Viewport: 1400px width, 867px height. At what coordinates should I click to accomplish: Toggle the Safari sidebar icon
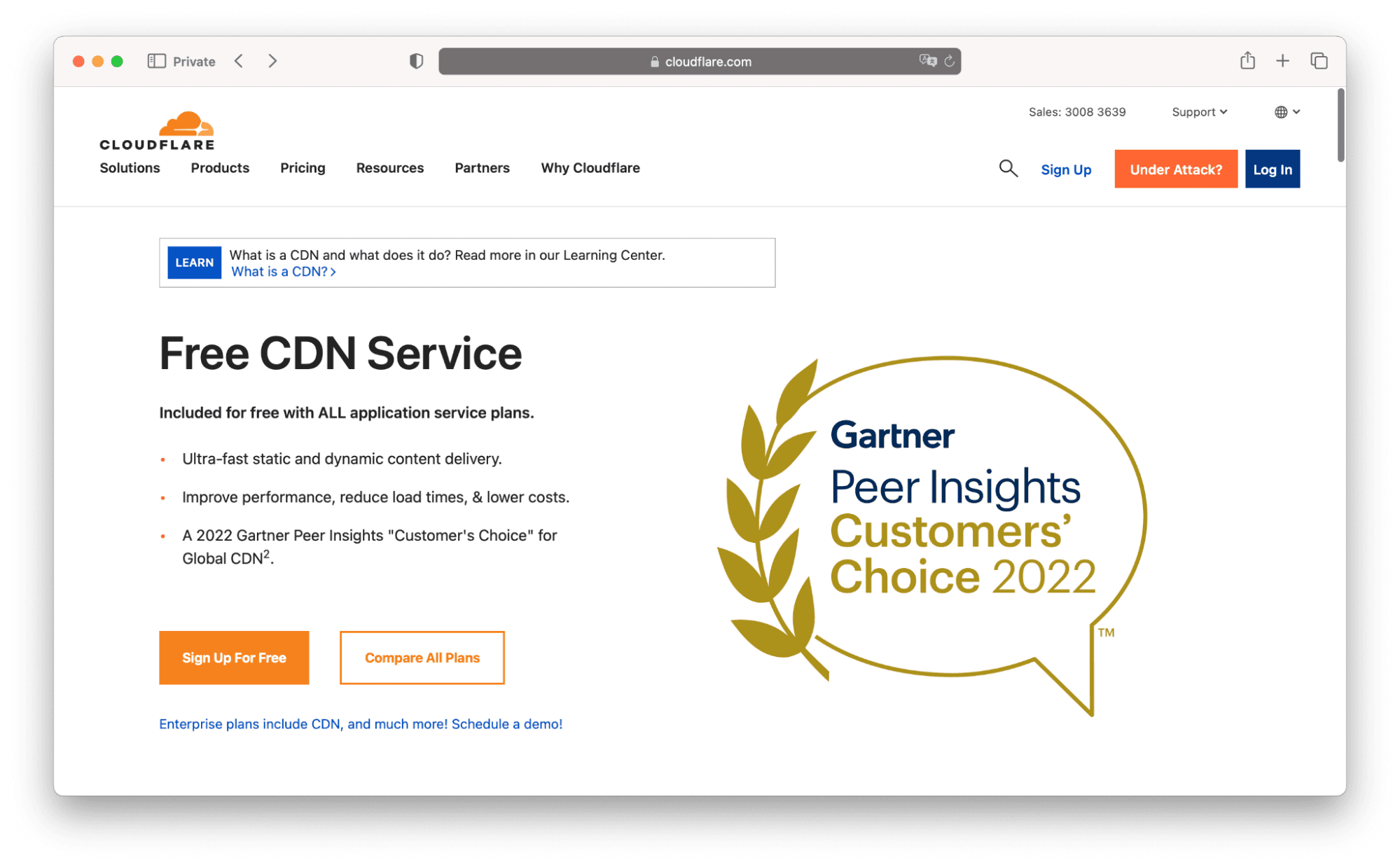tap(156, 62)
